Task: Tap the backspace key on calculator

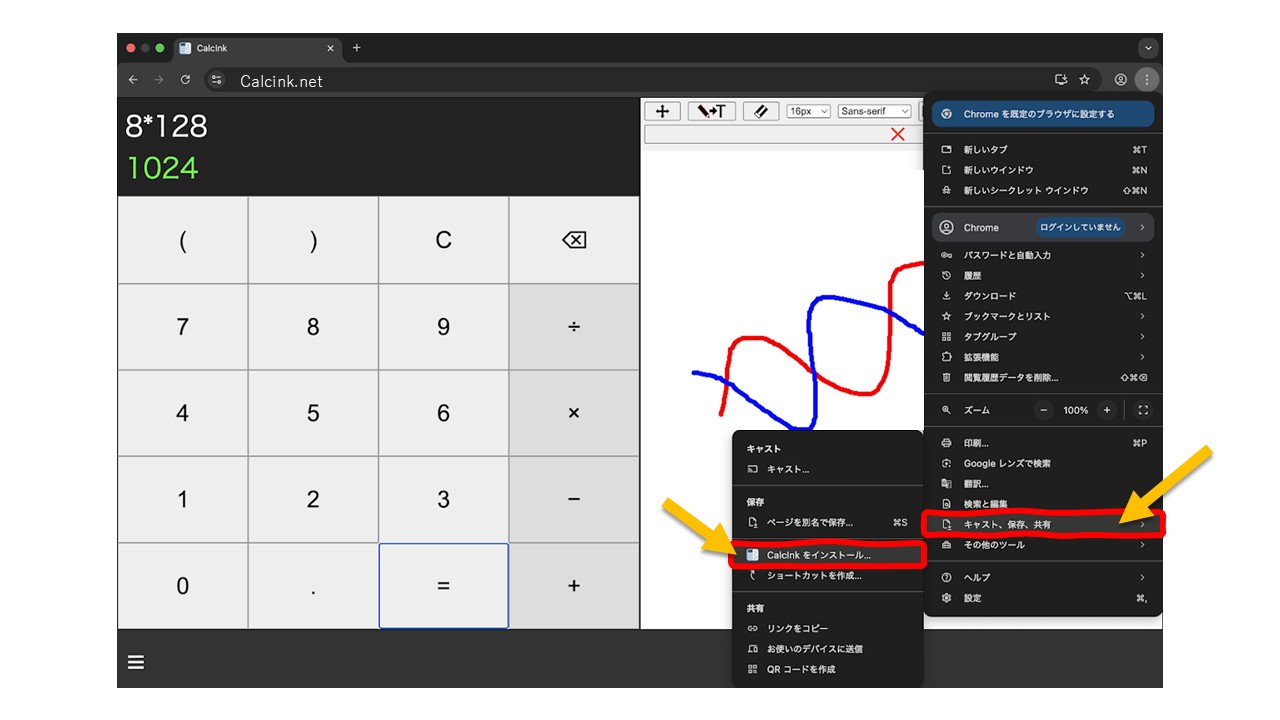Action: pyautogui.click(x=574, y=240)
